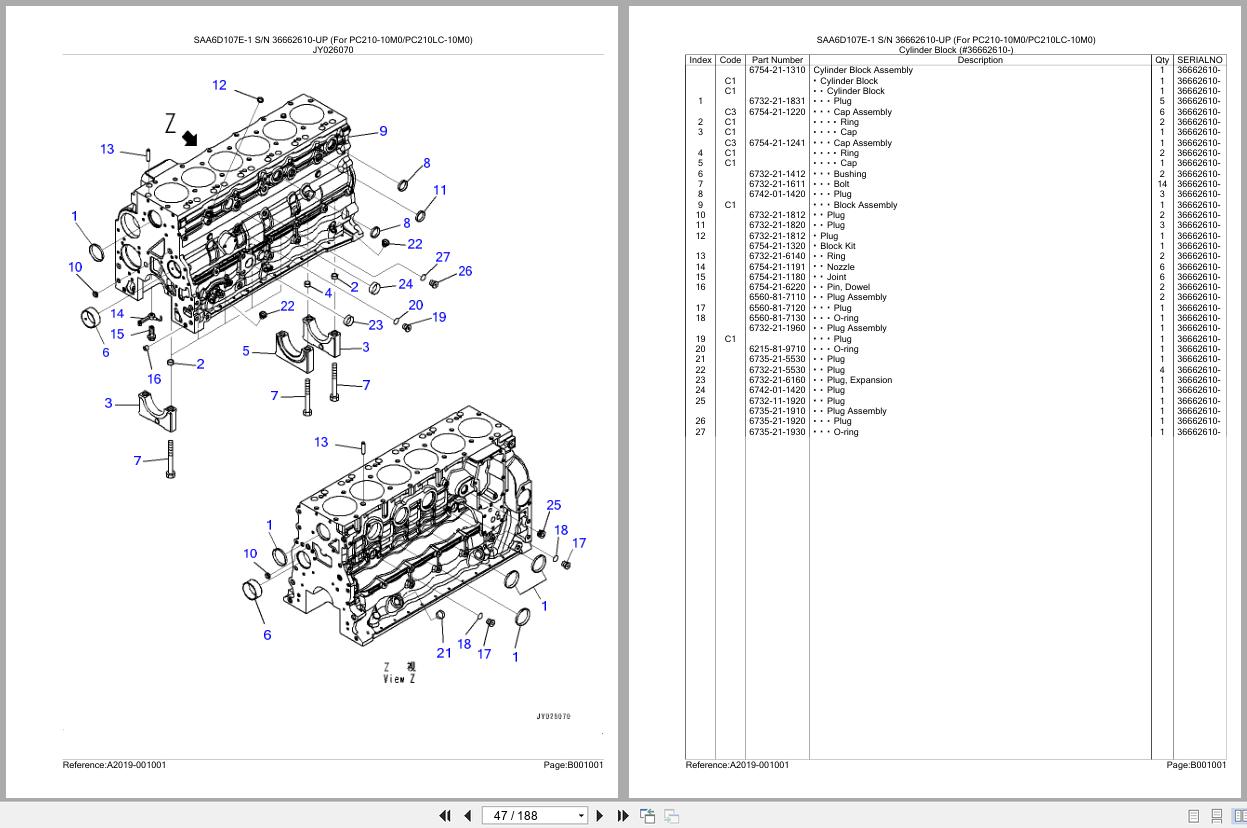This screenshot has height=828, width=1247.
Task: Click callout number 26 in the diagram
Action: (x=465, y=271)
